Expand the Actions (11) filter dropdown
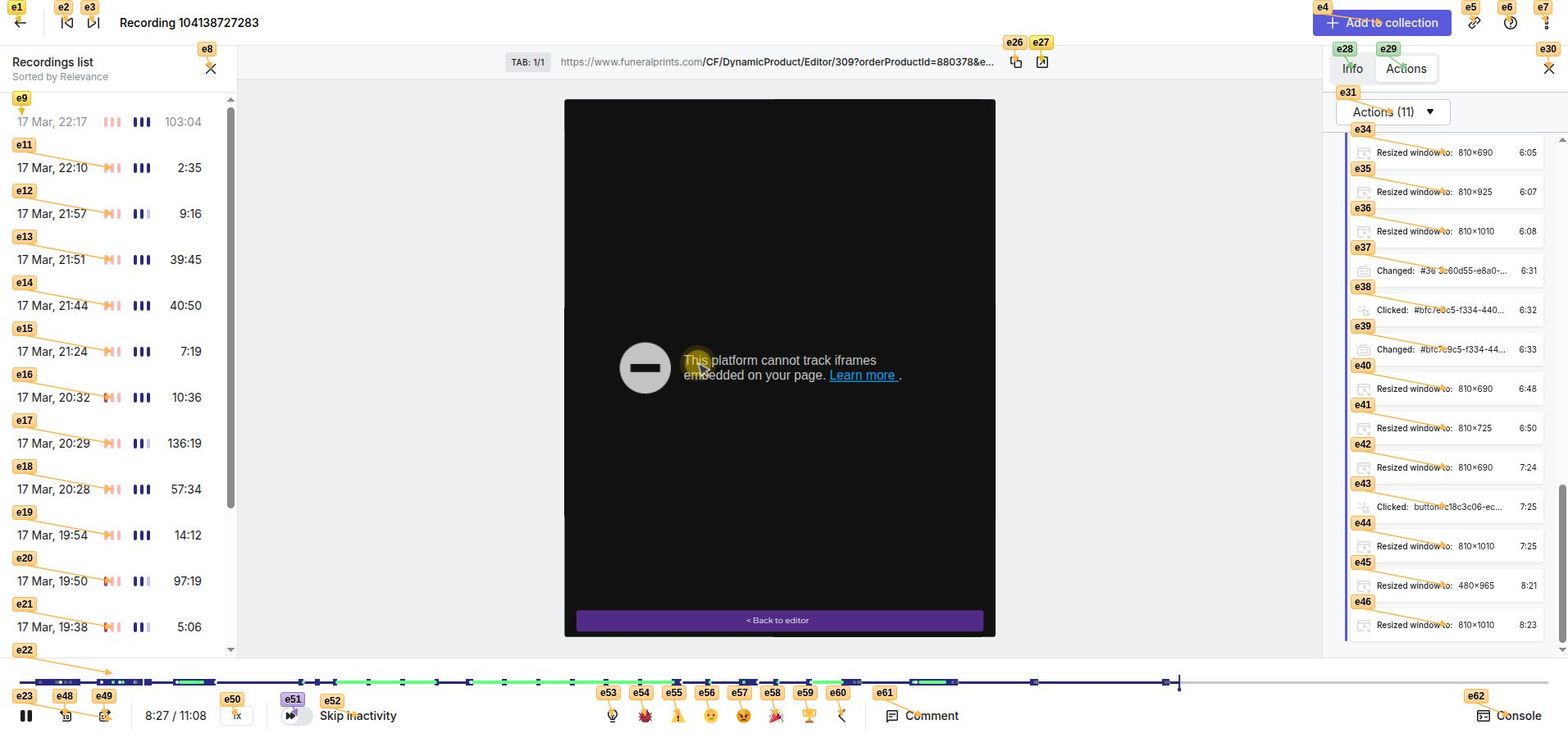This screenshot has height=742, width=1568. pyautogui.click(x=1393, y=112)
